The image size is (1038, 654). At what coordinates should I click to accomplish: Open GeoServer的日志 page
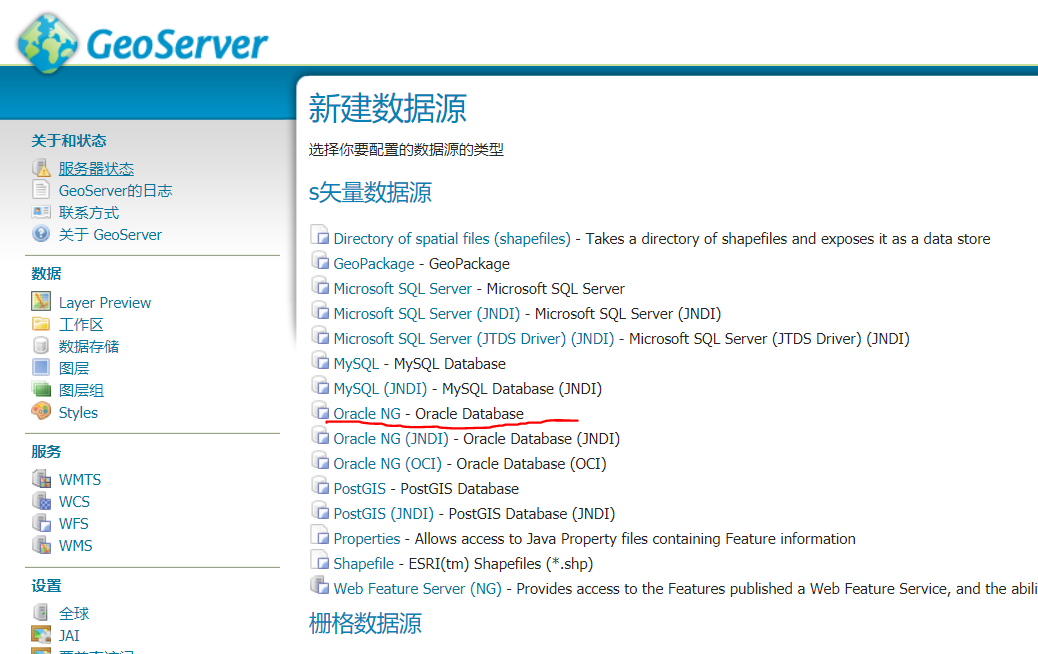click(115, 191)
